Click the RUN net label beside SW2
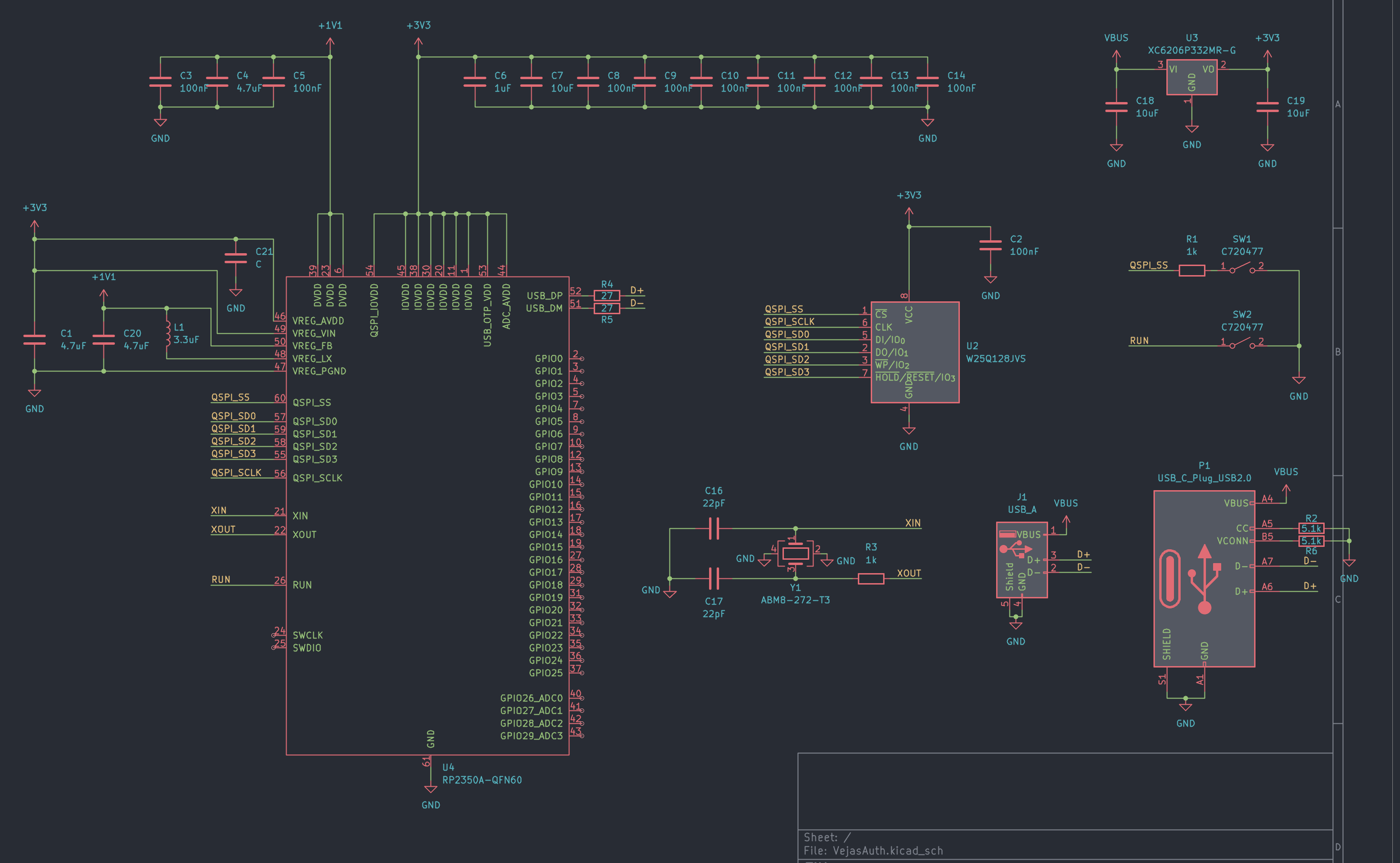This screenshot has height=863, width=1400. [1139, 341]
